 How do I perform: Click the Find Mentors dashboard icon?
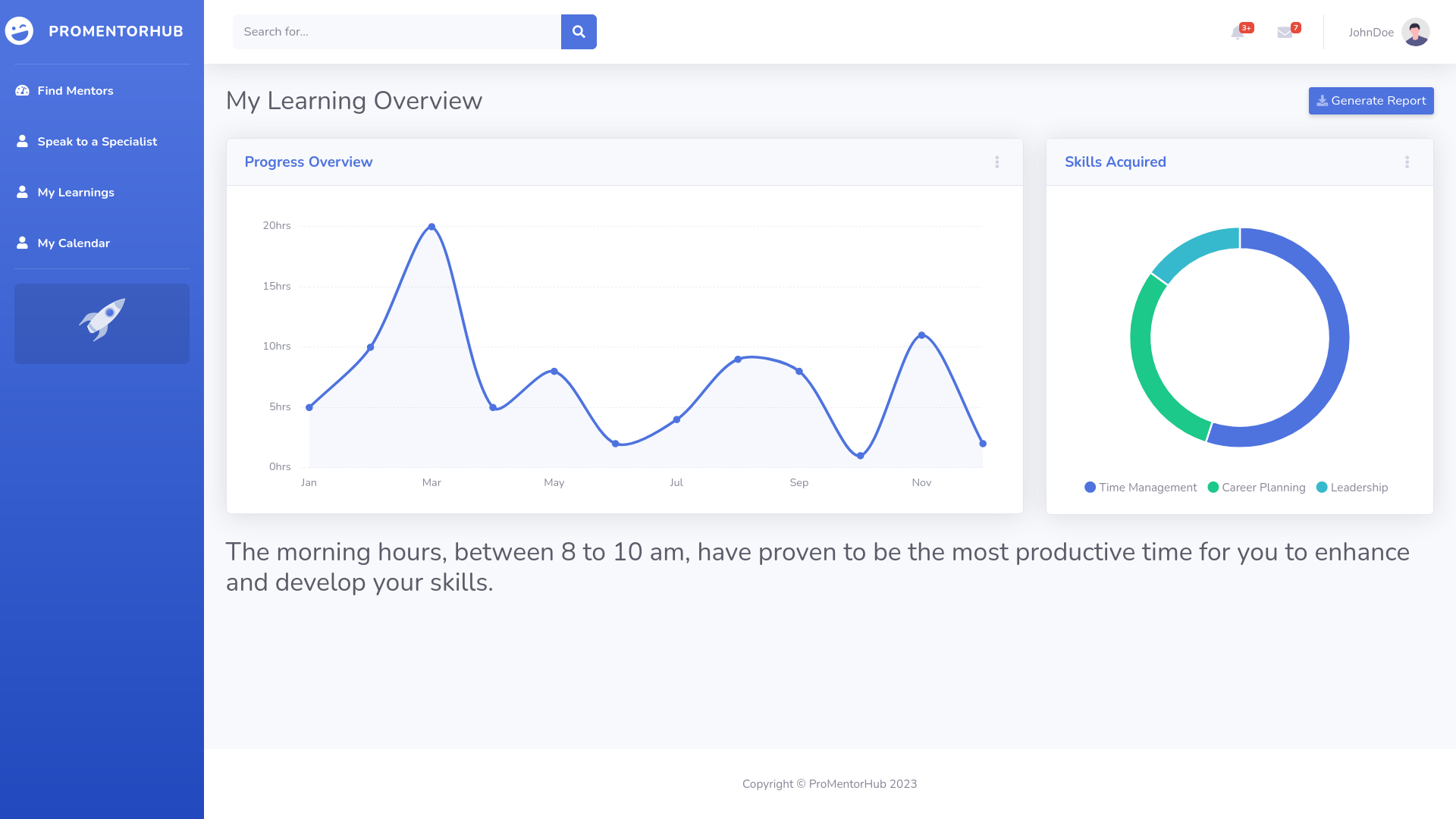tap(23, 91)
